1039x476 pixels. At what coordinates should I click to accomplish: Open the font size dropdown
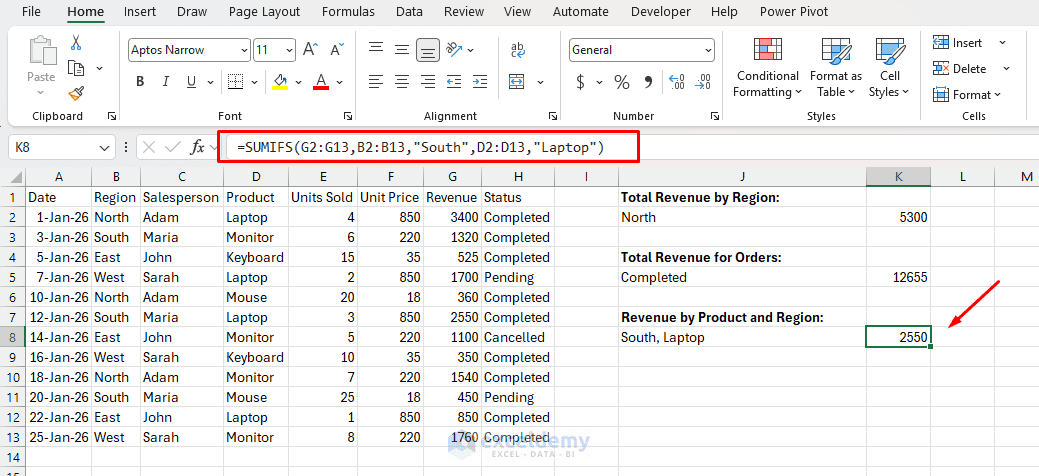pyautogui.click(x=290, y=50)
